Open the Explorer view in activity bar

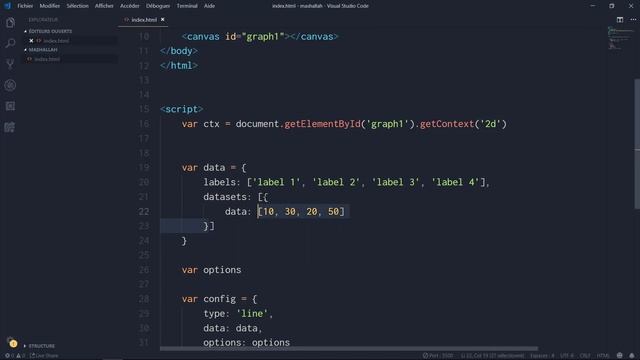[x=10, y=23]
